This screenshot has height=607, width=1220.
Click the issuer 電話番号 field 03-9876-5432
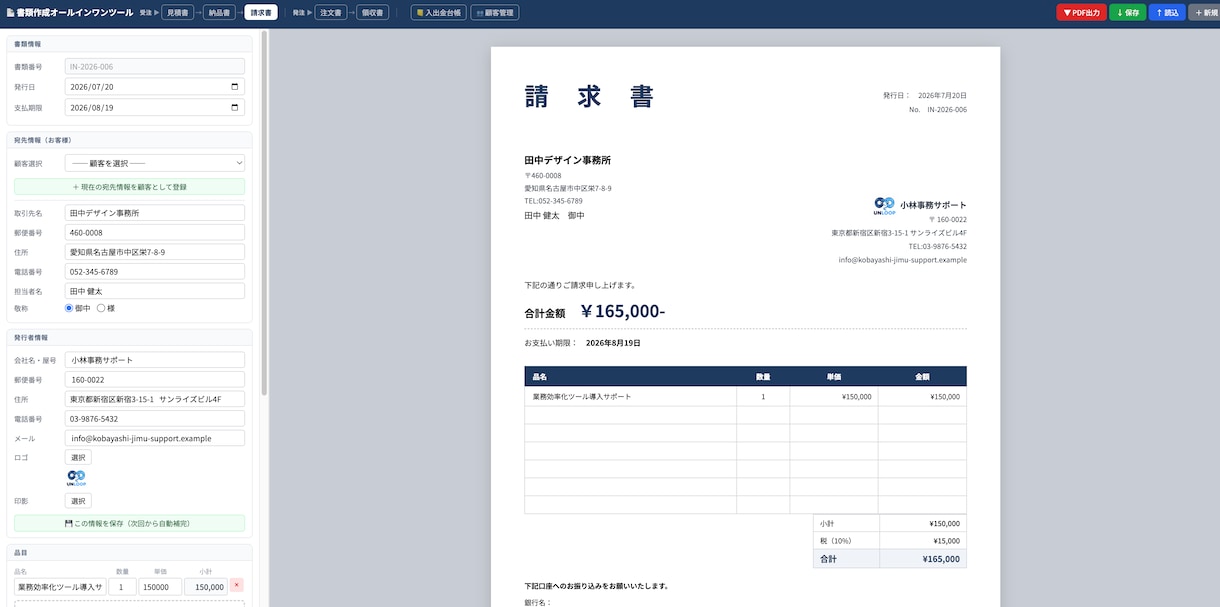coord(155,419)
